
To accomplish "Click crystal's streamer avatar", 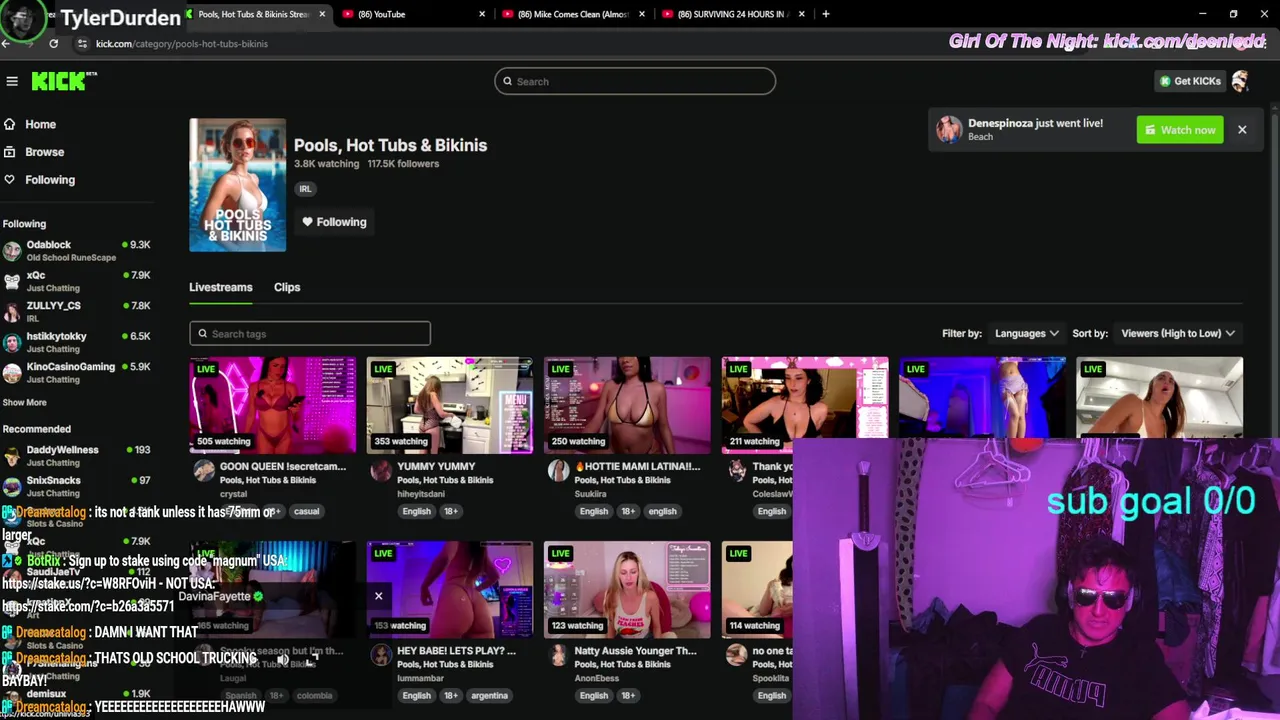I will 204,470.
